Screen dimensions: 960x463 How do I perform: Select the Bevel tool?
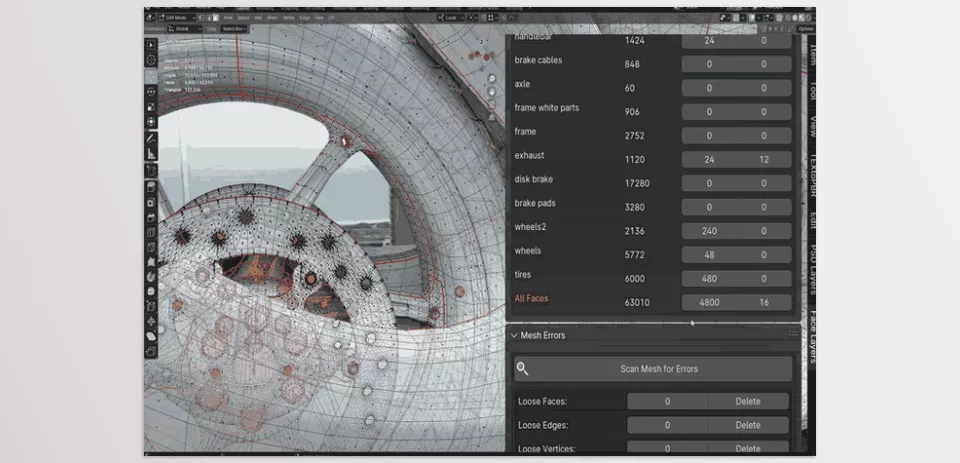pos(151,217)
